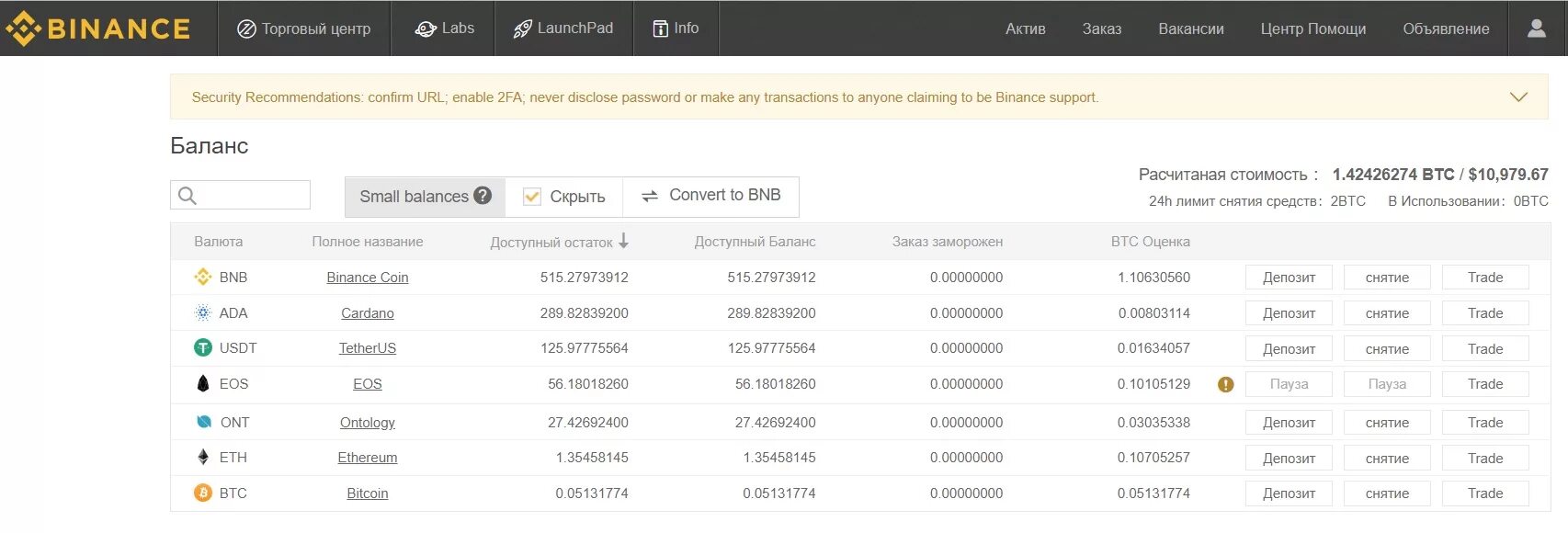Click the balance search input field

point(240,195)
